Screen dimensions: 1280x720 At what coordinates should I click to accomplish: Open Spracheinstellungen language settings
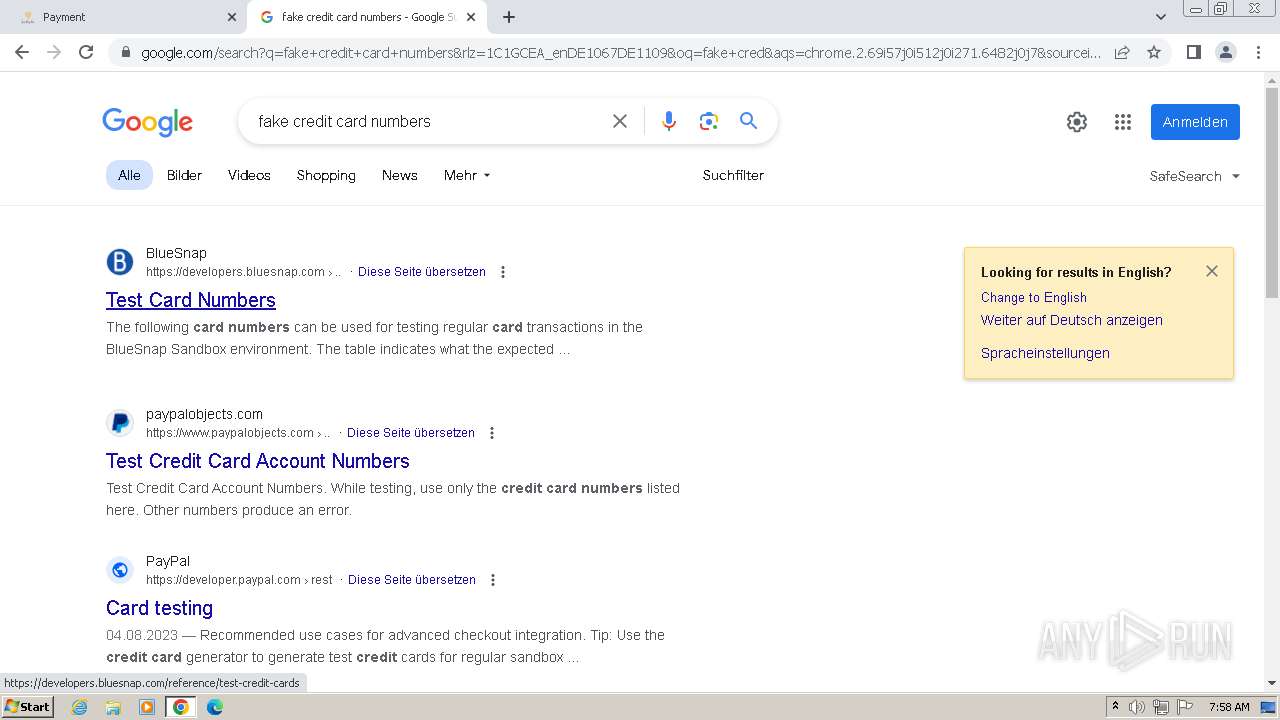tap(1045, 353)
